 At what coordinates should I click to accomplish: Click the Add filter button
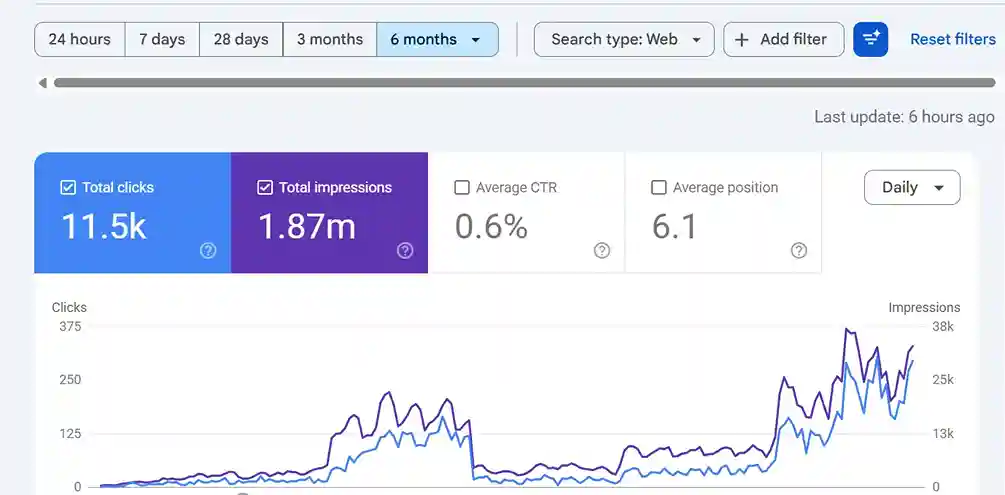[x=783, y=39]
